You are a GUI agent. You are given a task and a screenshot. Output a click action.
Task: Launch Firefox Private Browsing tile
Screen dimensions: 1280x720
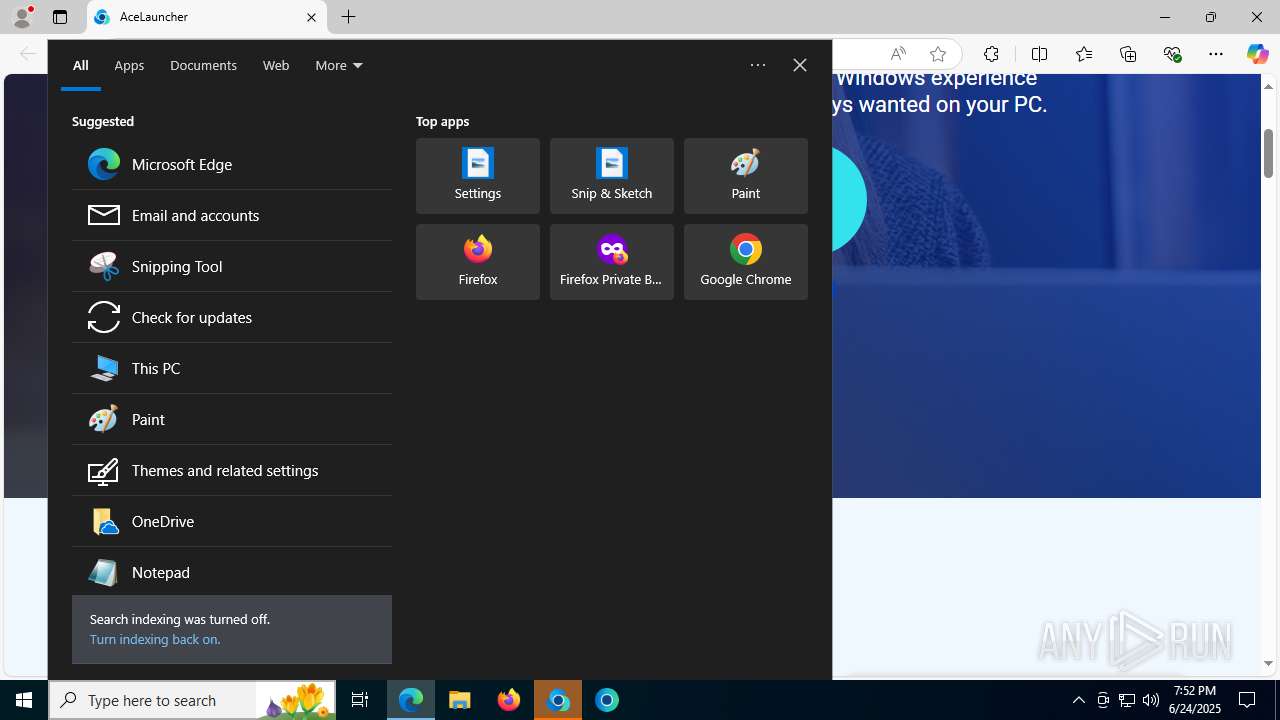tap(612, 262)
